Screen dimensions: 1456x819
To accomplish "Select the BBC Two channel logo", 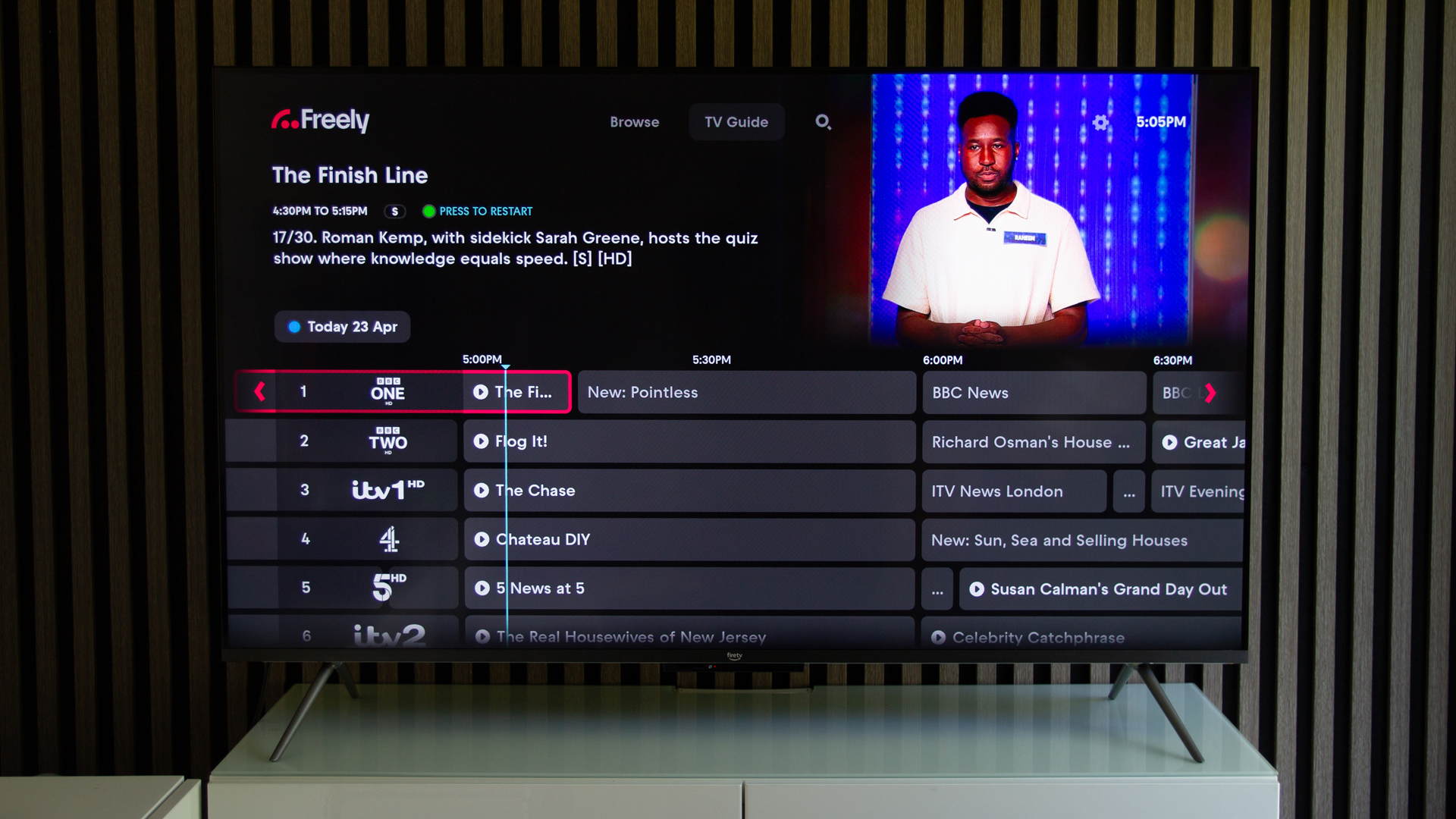I will (388, 441).
